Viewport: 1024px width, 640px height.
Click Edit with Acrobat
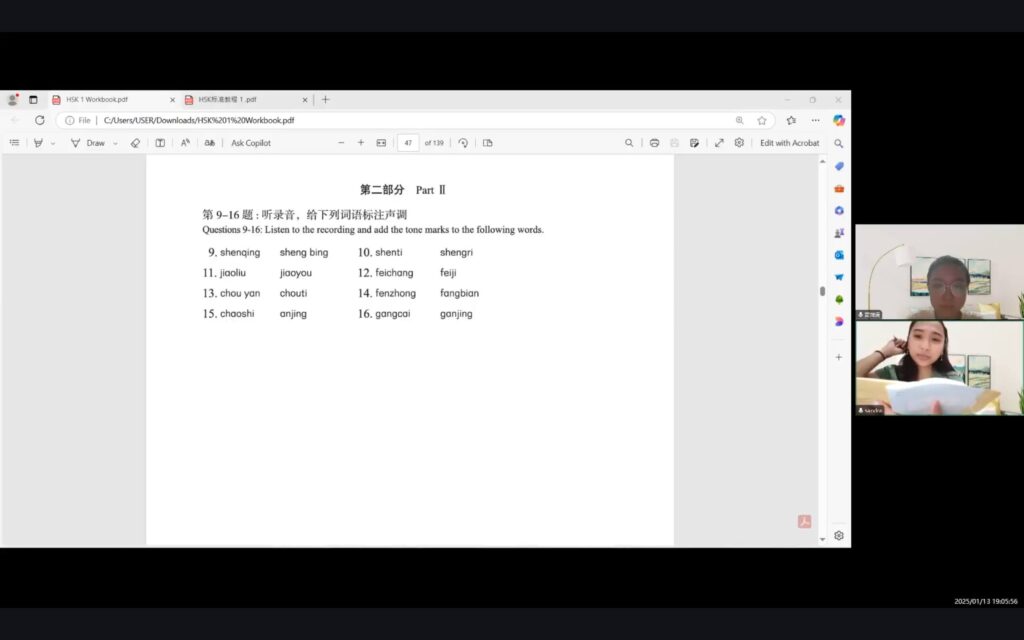[789, 142]
